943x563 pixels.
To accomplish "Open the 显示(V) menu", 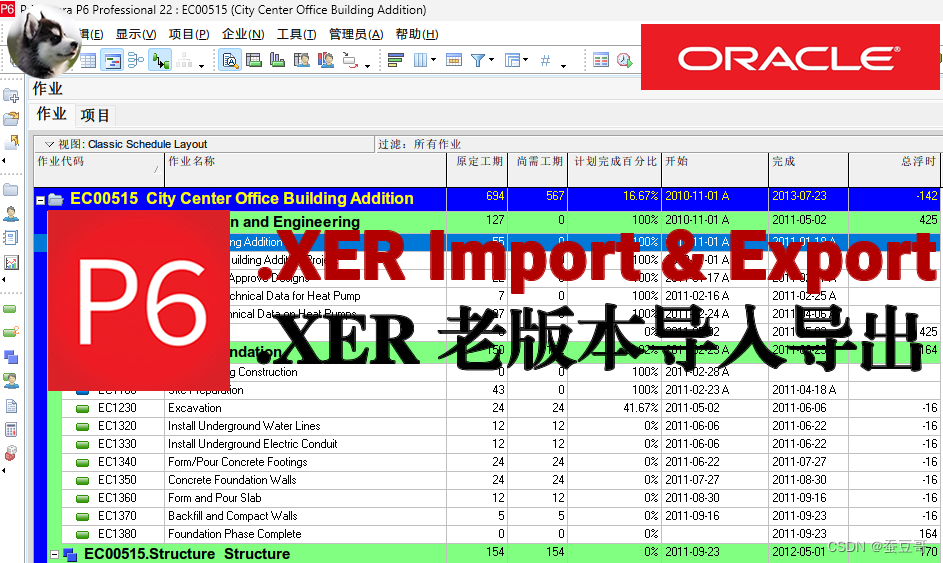I will tap(136, 34).
